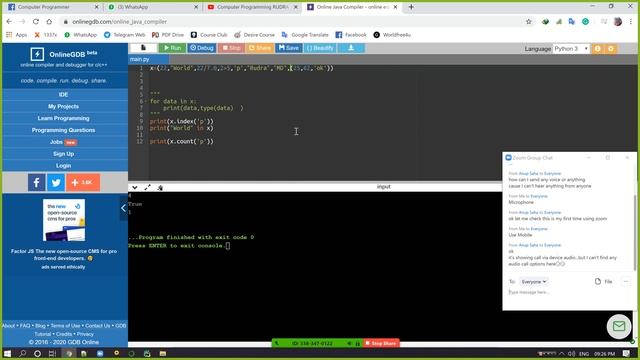Open the Jobs sidebar item

tap(63, 142)
